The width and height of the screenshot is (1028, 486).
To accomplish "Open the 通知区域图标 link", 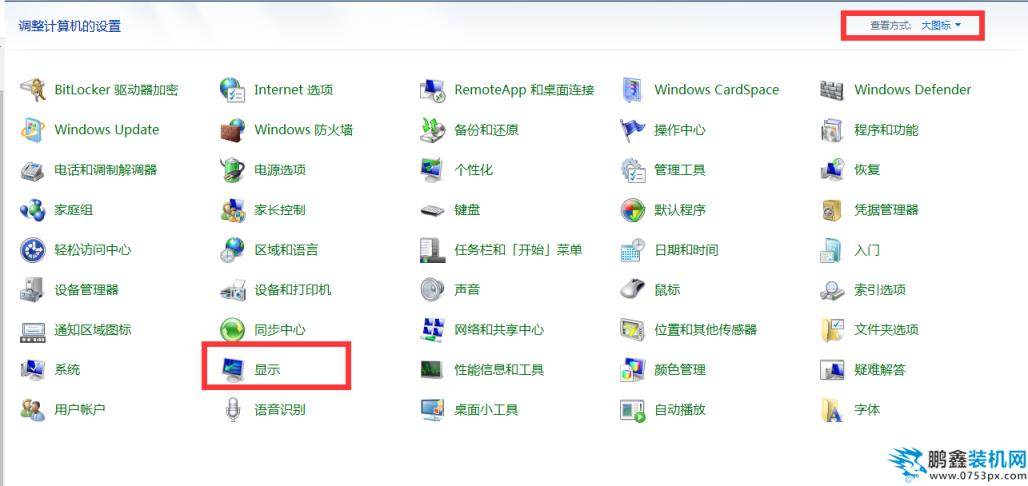I will point(92,330).
